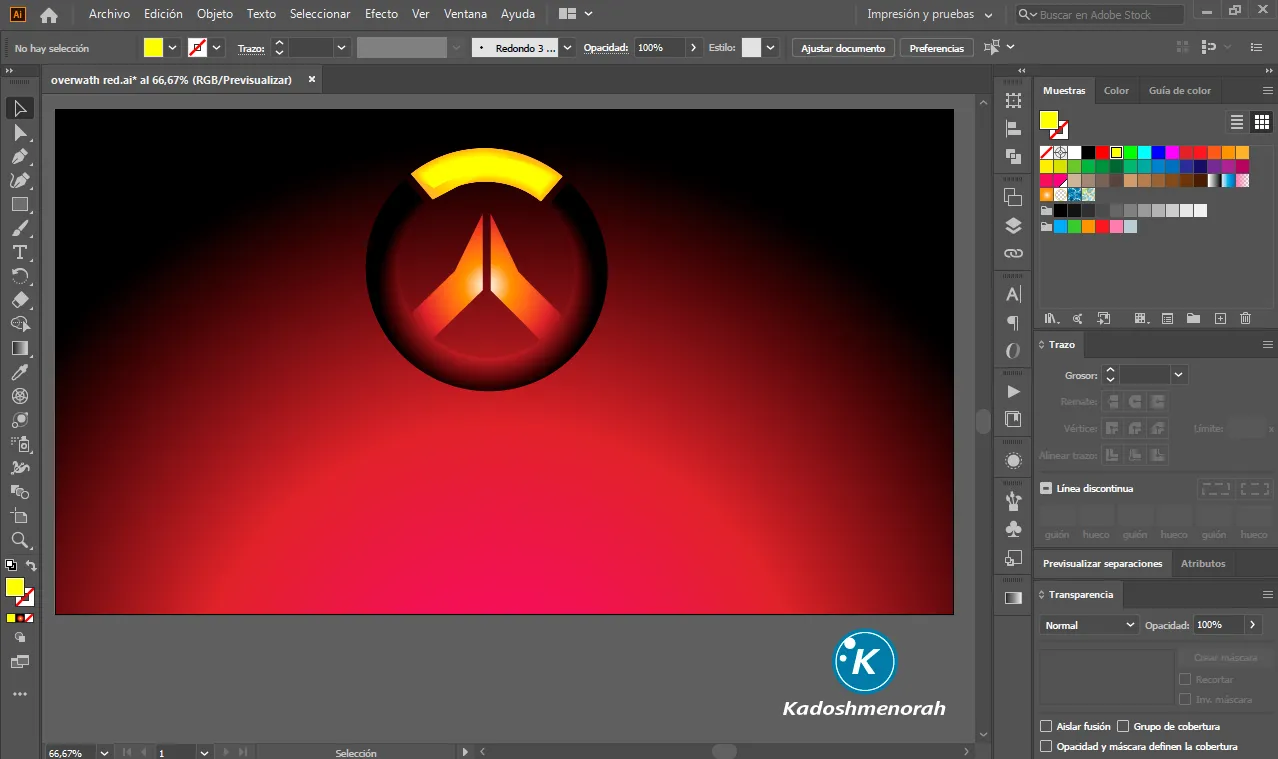
Task: Pick the Gradient tool in toolbar
Action: point(19,348)
